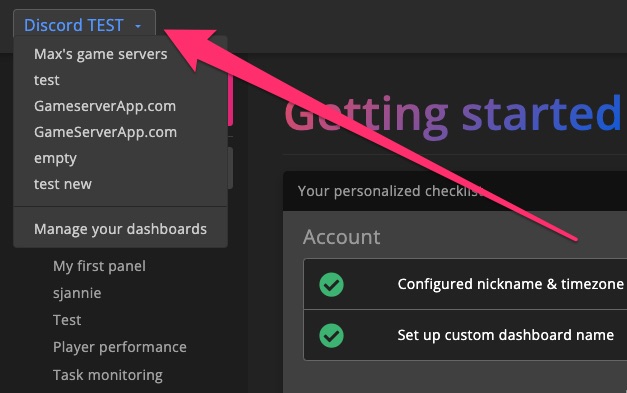Go to Task monitoring

coord(108,375)
